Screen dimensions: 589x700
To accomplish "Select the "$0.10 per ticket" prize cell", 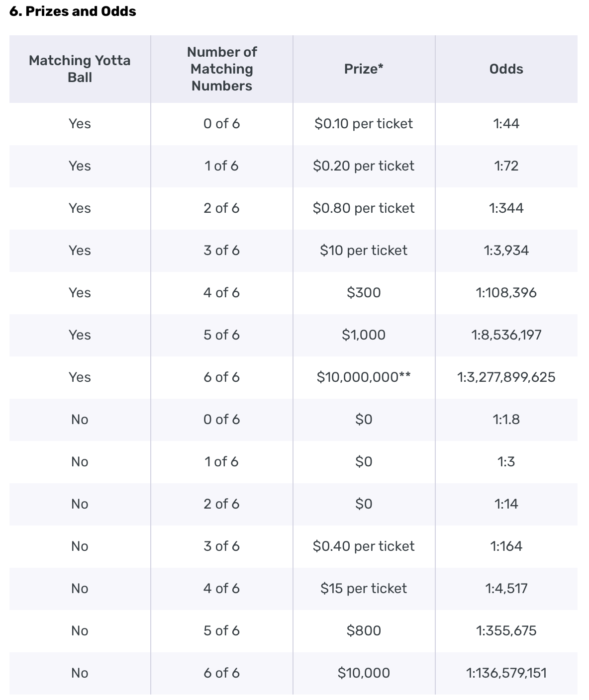I will (x=364, y=124).
